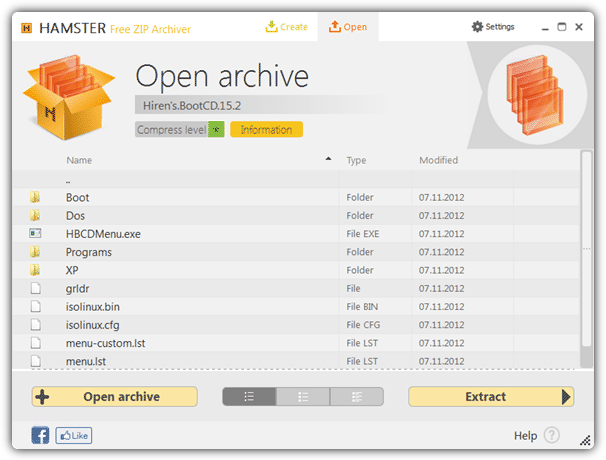606x460 pixels.
Task: Select the Programs folder icon
Action: [35, 252]
